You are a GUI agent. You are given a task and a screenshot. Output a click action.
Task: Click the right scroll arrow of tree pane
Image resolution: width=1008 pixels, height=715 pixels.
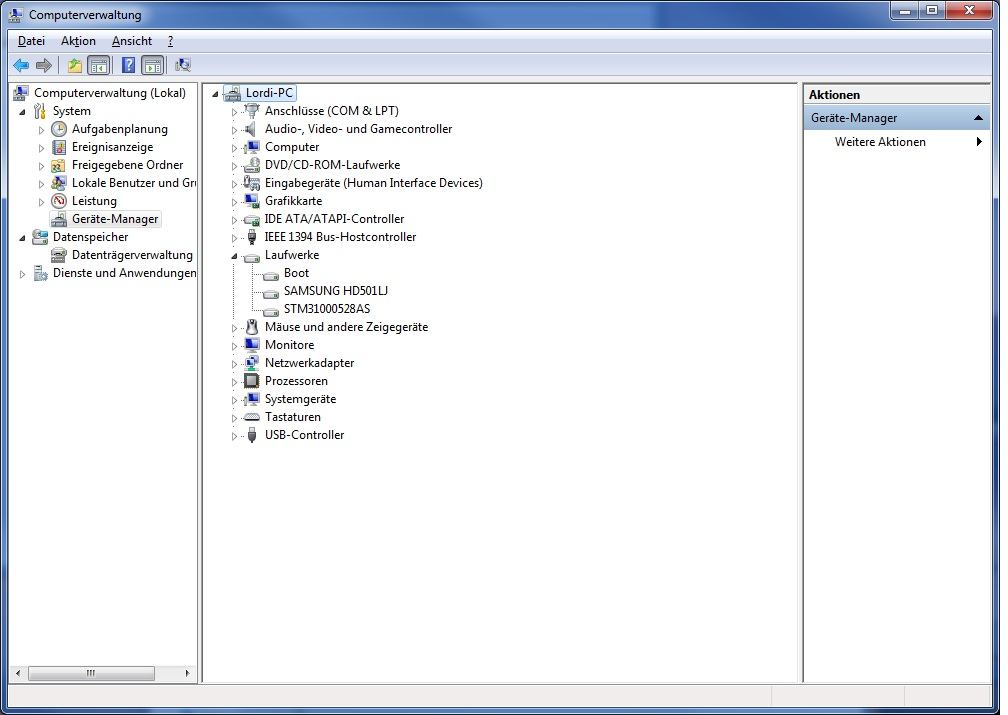[x=187, y=673]
